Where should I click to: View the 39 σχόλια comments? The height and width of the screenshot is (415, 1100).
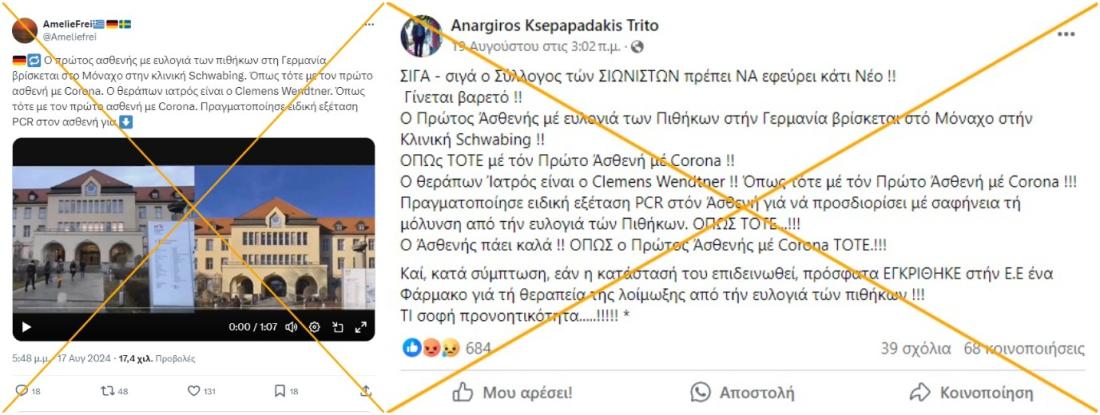click(915, 348)
